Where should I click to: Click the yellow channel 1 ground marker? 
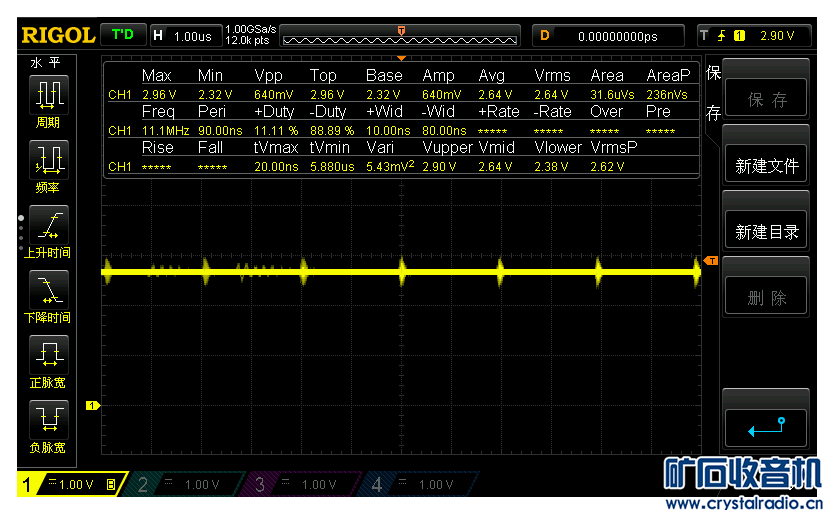click(93, 405)
